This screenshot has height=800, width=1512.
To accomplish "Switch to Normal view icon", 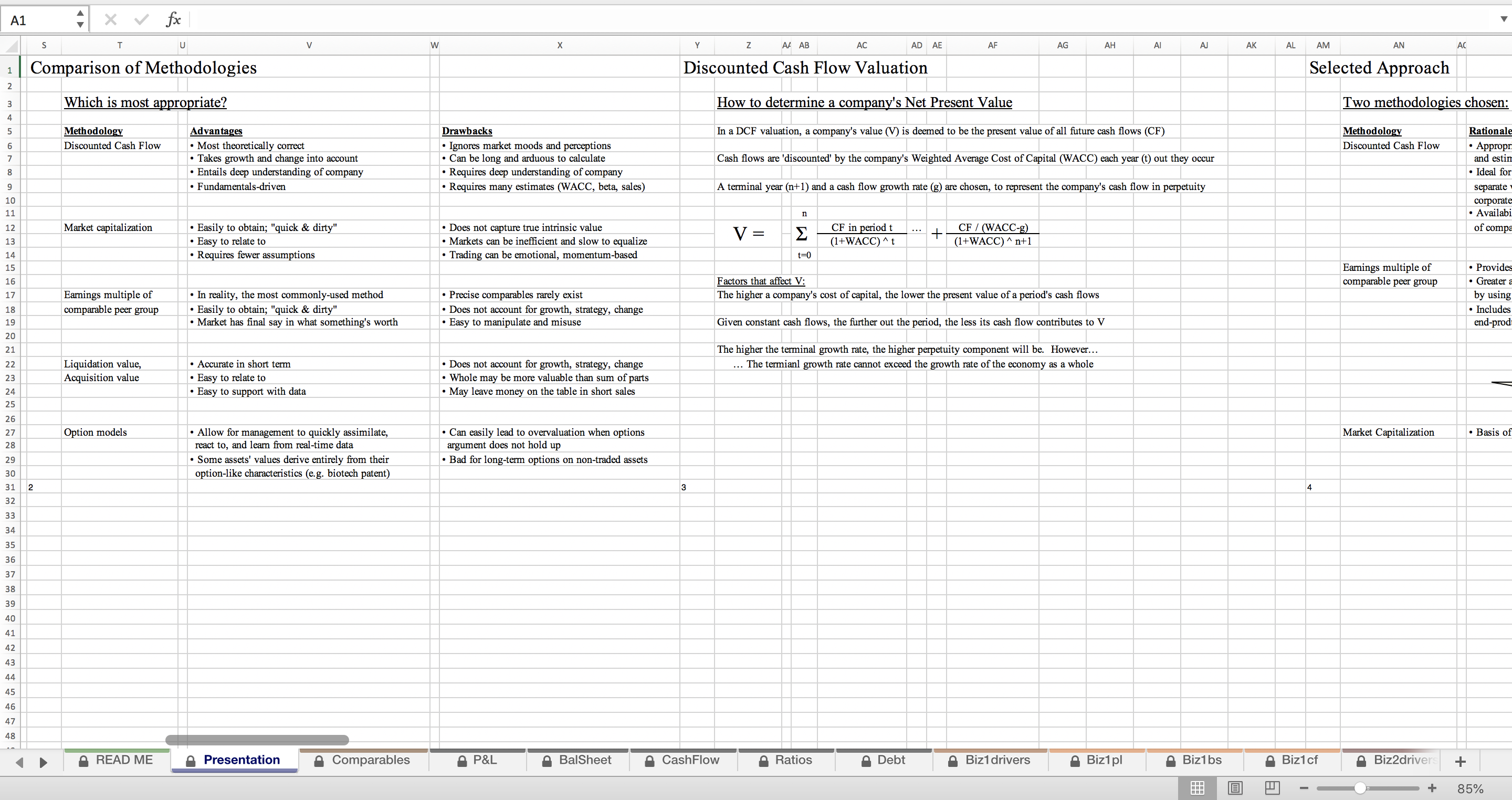I will (1198, 788).
